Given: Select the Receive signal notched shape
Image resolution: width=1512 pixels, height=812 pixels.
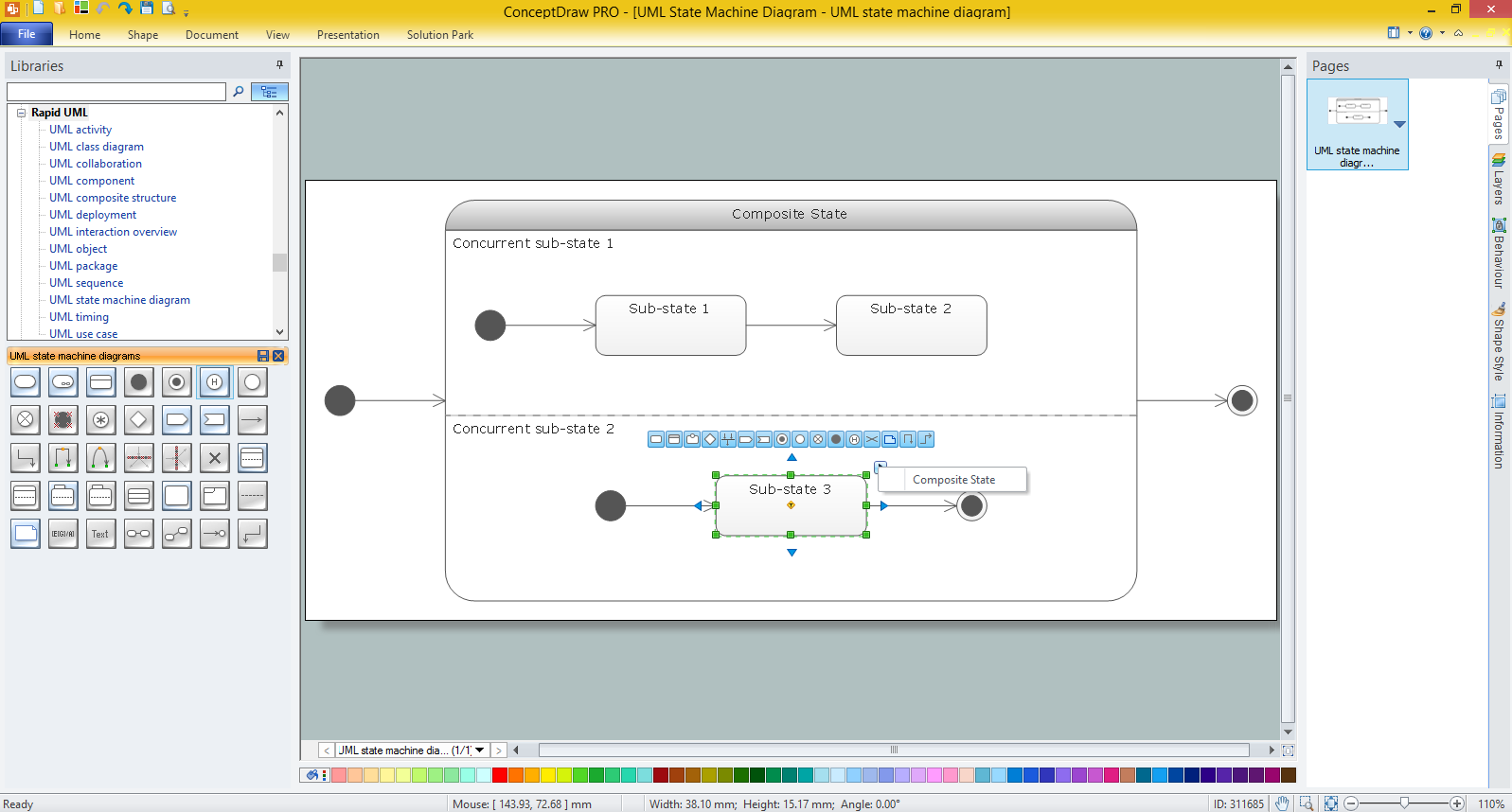Looking at the screenshot, I should click(x=215, y=420).
